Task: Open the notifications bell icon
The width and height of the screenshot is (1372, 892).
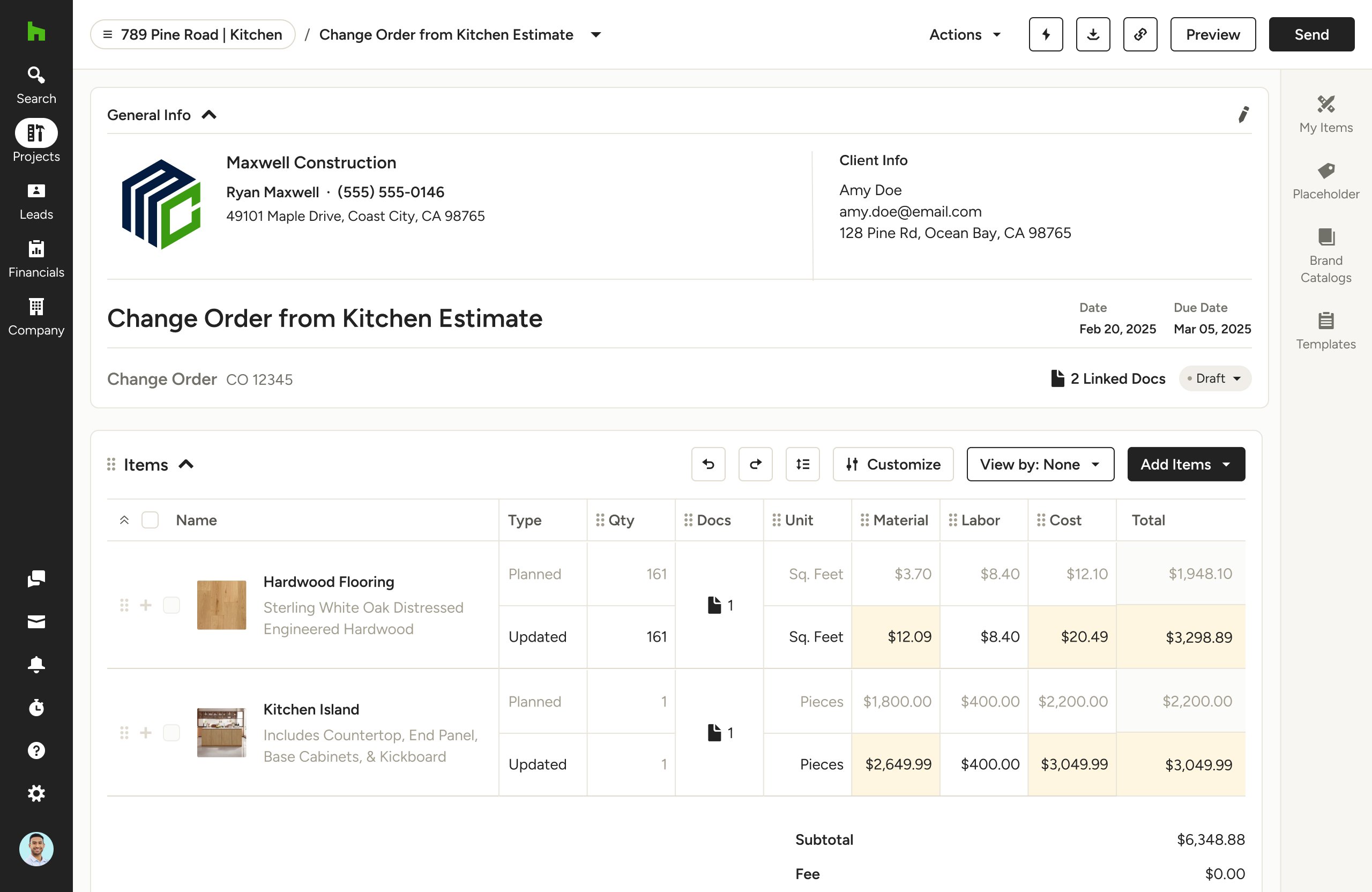Action: tap(36, 664)
